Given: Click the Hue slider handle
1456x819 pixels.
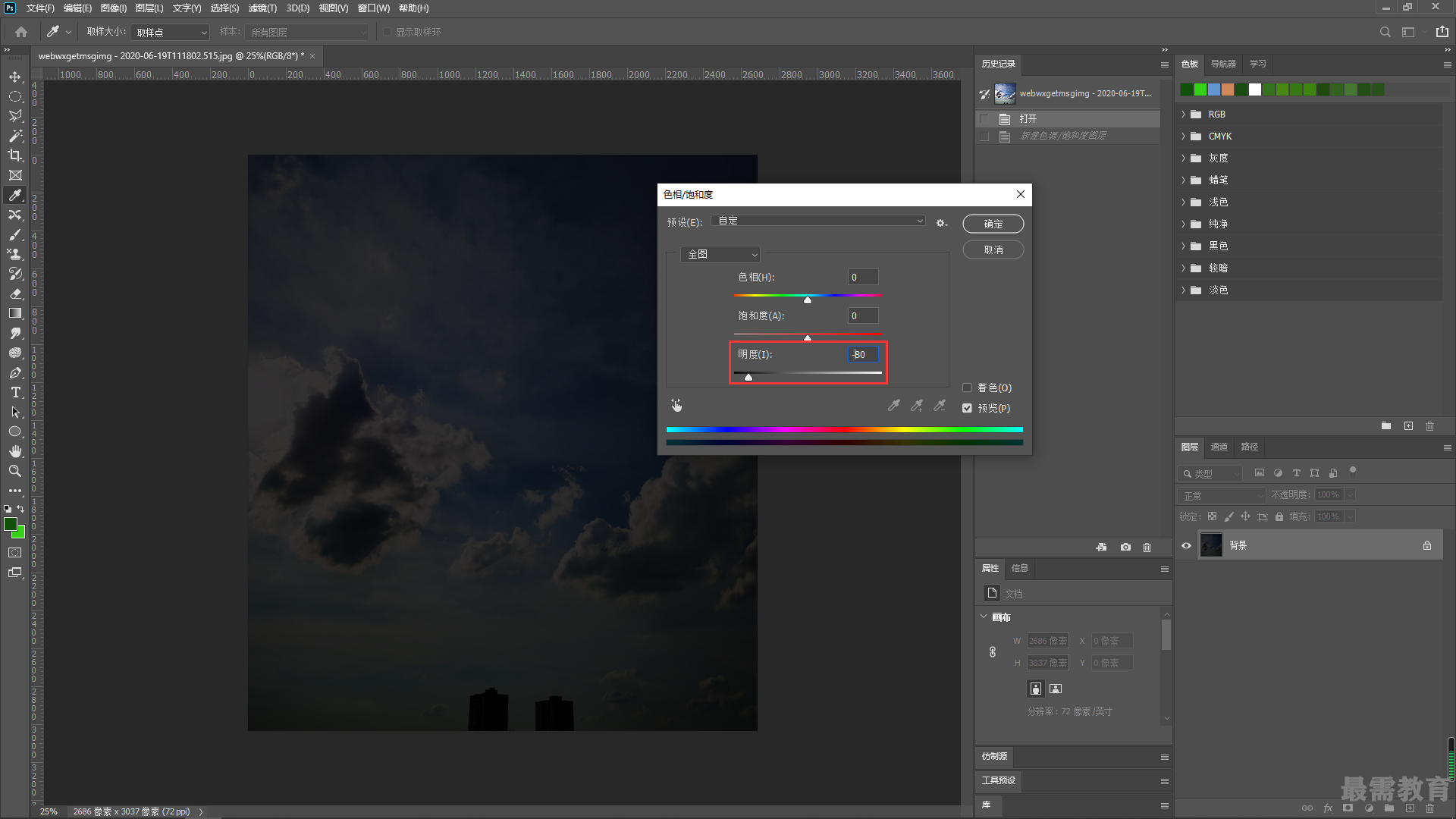Looking at the screenshot, I should coord(808,300).
